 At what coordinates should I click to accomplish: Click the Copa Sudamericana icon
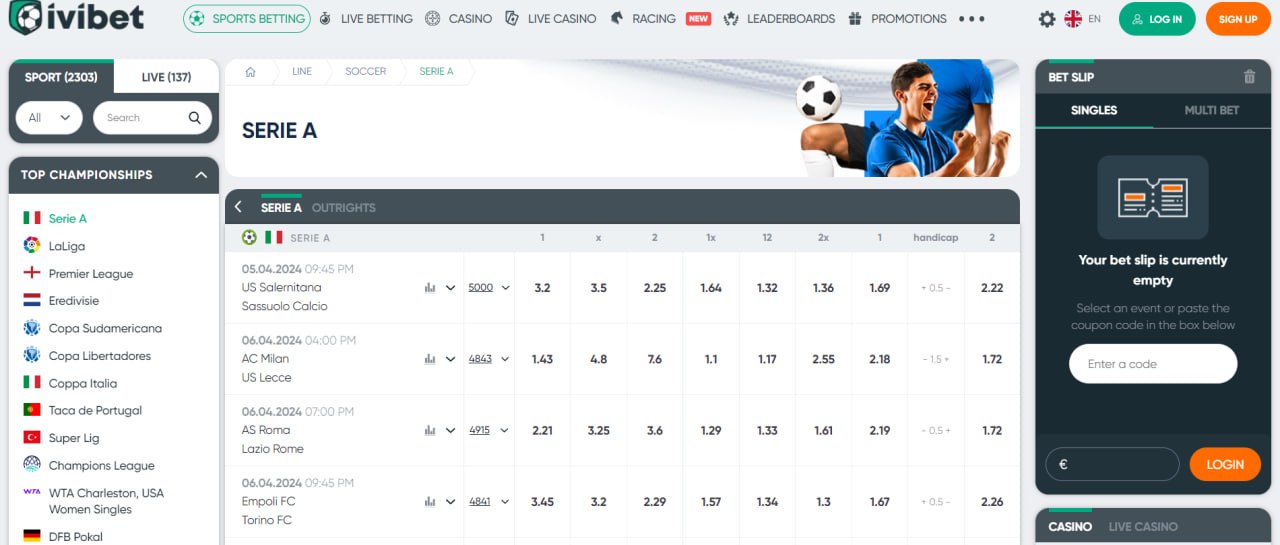pyautogui.click(x=32, y=328)
